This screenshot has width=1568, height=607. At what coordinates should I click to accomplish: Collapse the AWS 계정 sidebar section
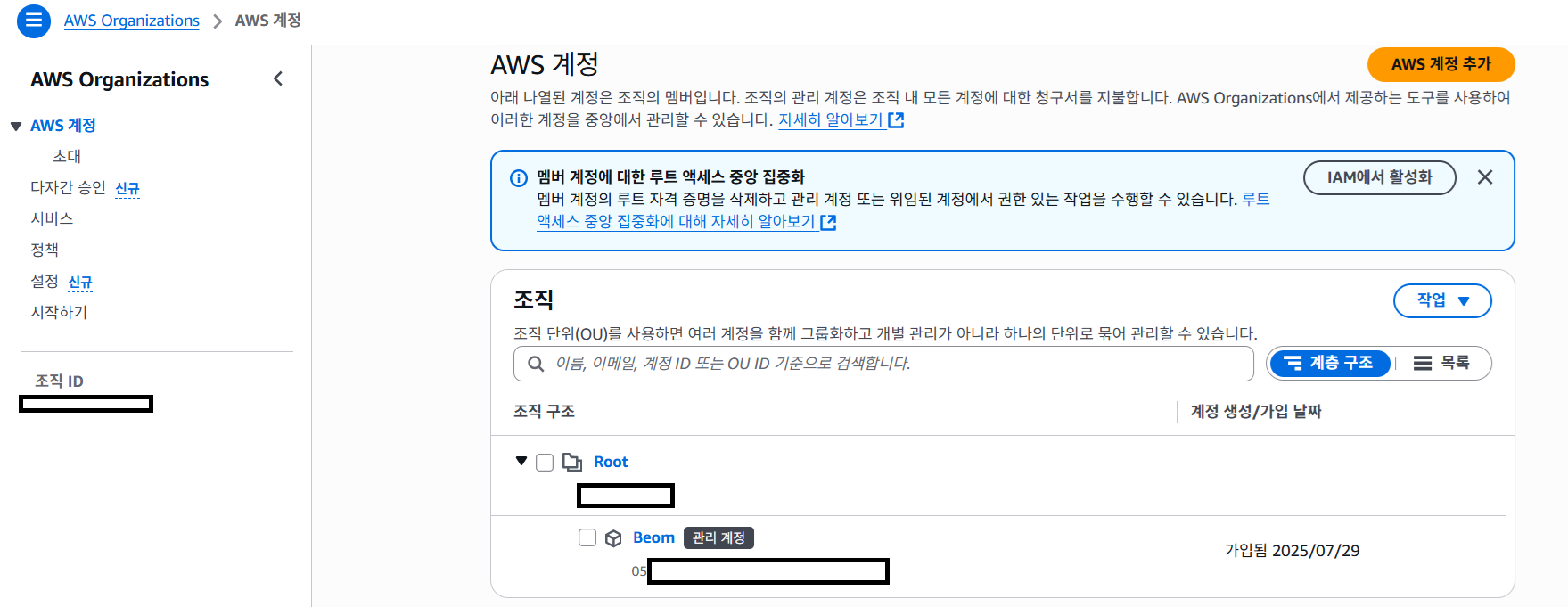click(x=16, y=127)
